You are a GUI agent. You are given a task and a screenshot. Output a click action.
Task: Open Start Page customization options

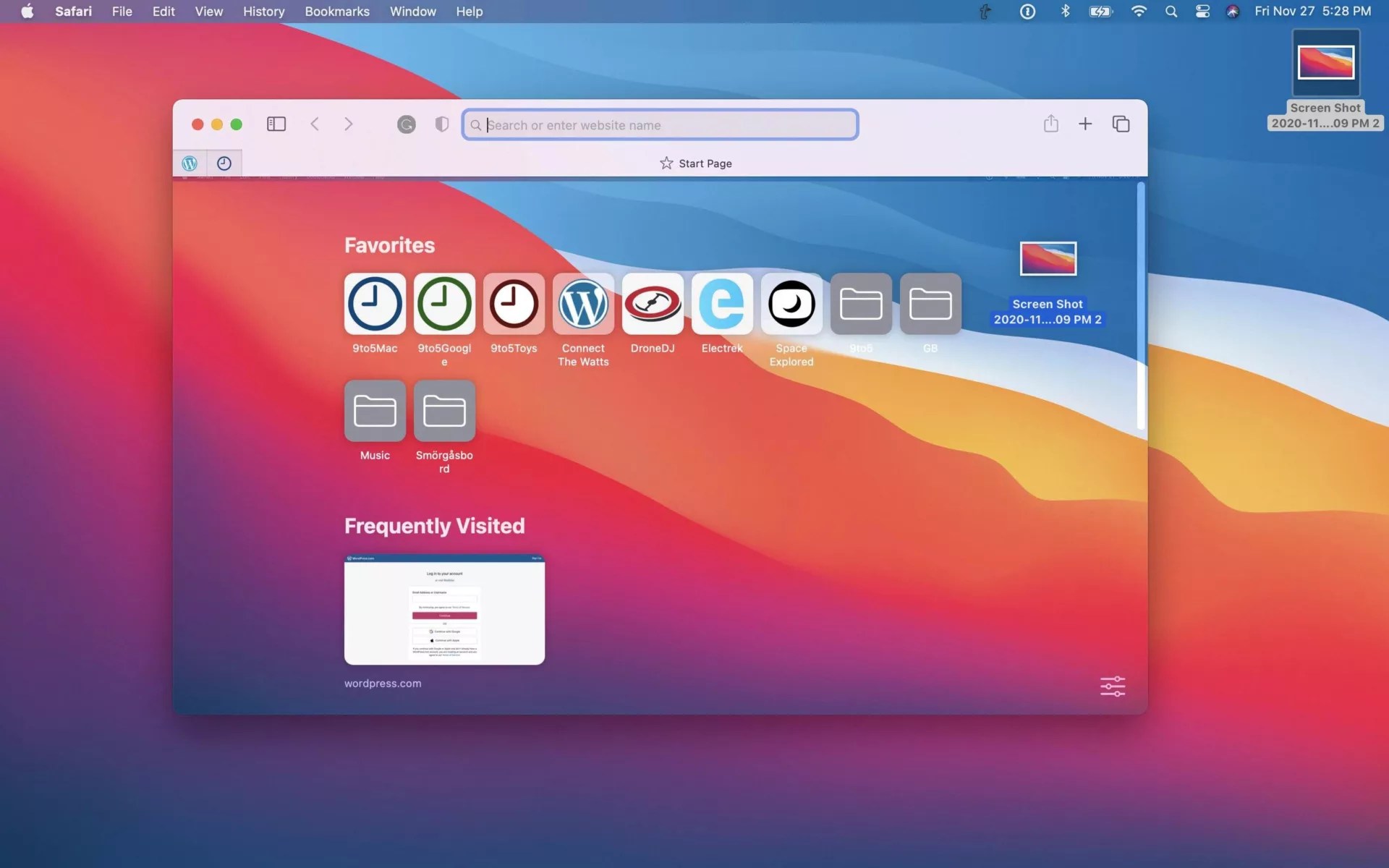(x=1113, y=686)
